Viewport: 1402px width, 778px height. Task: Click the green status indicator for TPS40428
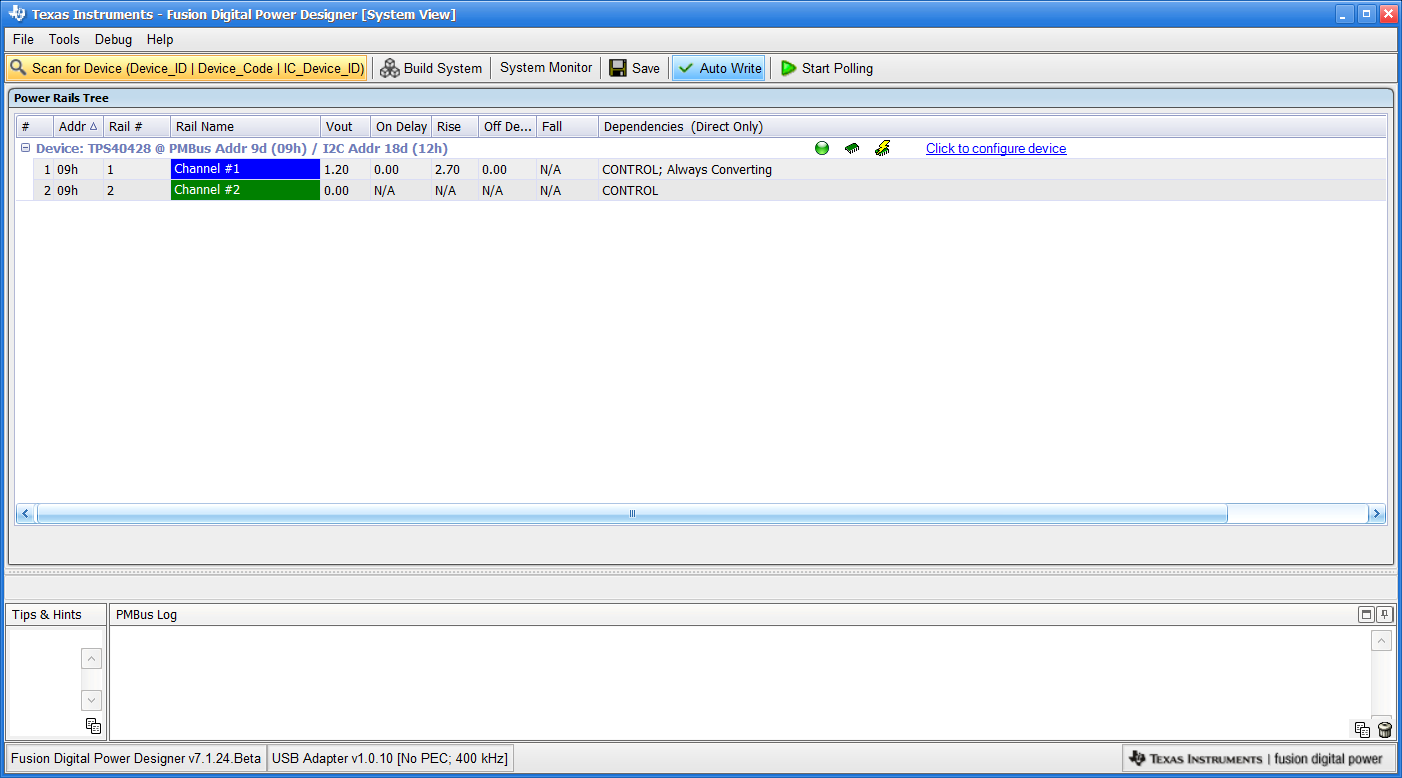click(821, 147)
